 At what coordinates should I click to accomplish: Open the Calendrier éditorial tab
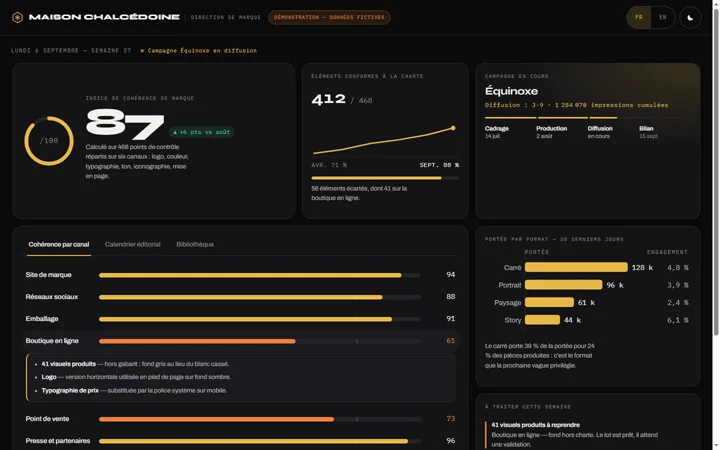tap(133, 244)
